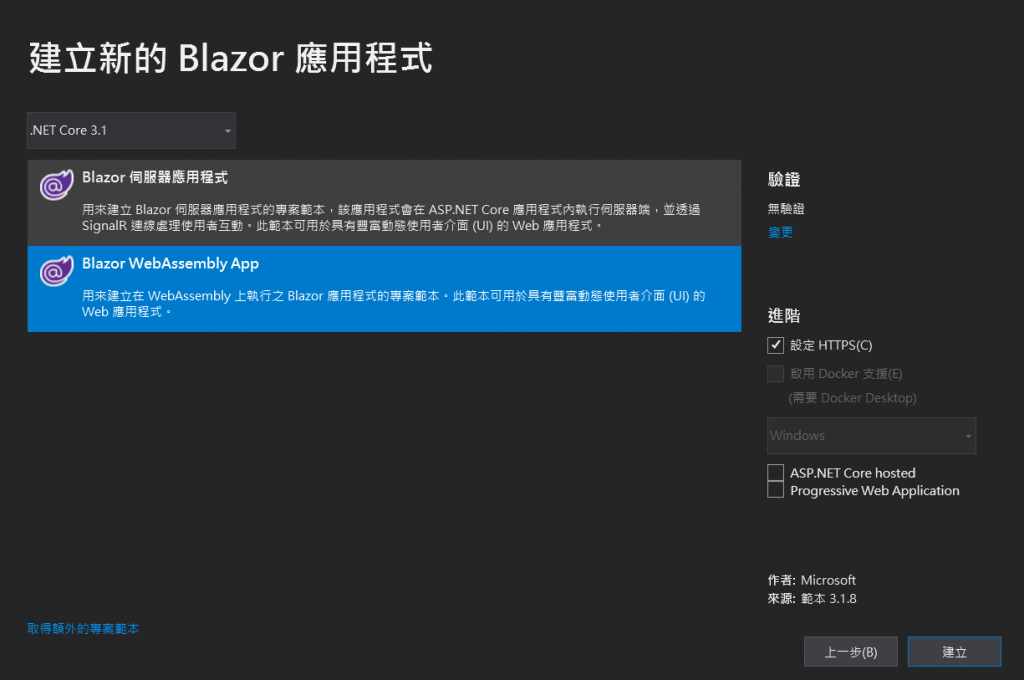Viewport: 1024px width, 680px height.
Task: Click the 無驗證 authentication status text
Action: (786, 208)
